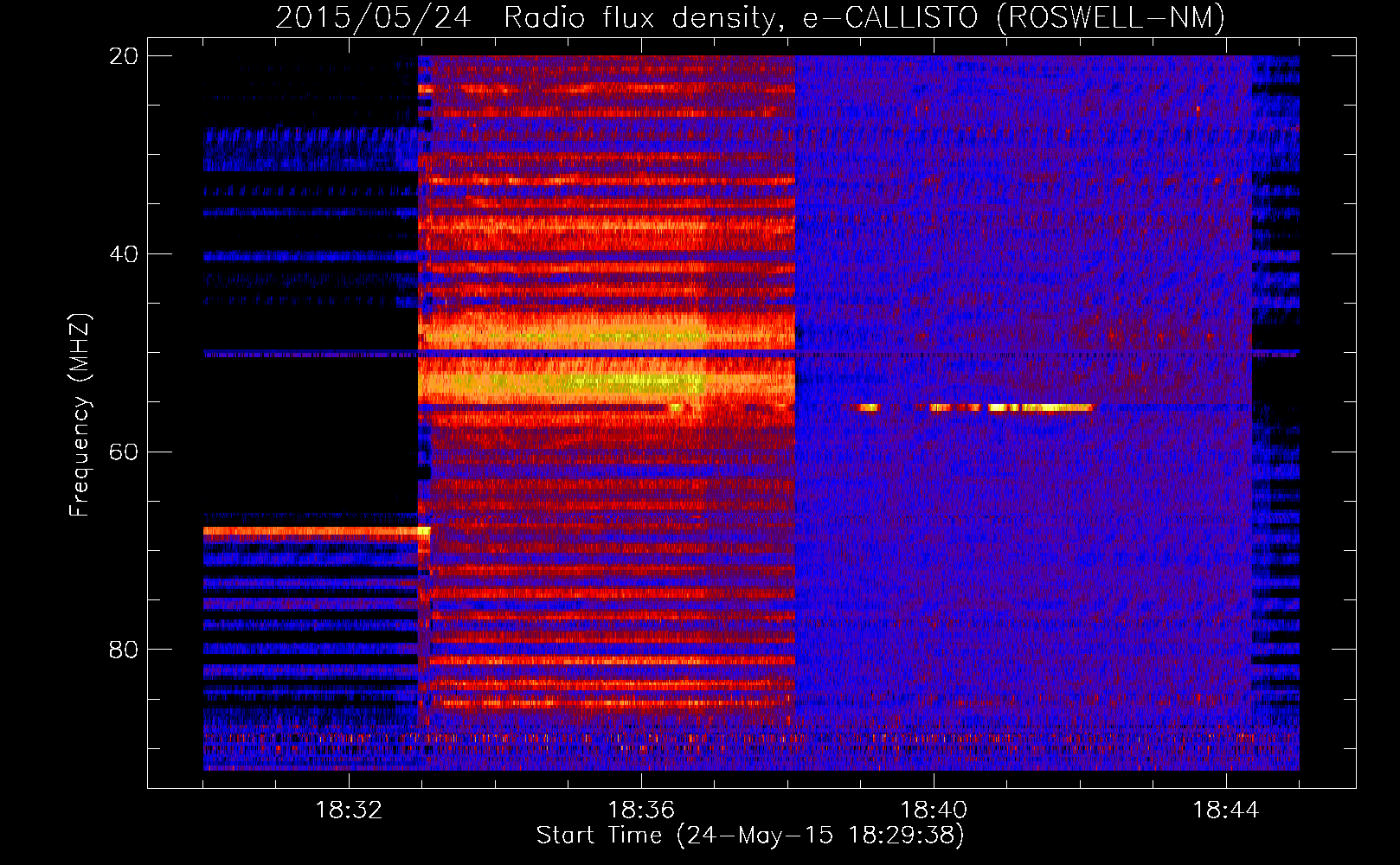Click the 60 frequency tick label
This screenshot has height=865, width=1400.
pos(124,452)
